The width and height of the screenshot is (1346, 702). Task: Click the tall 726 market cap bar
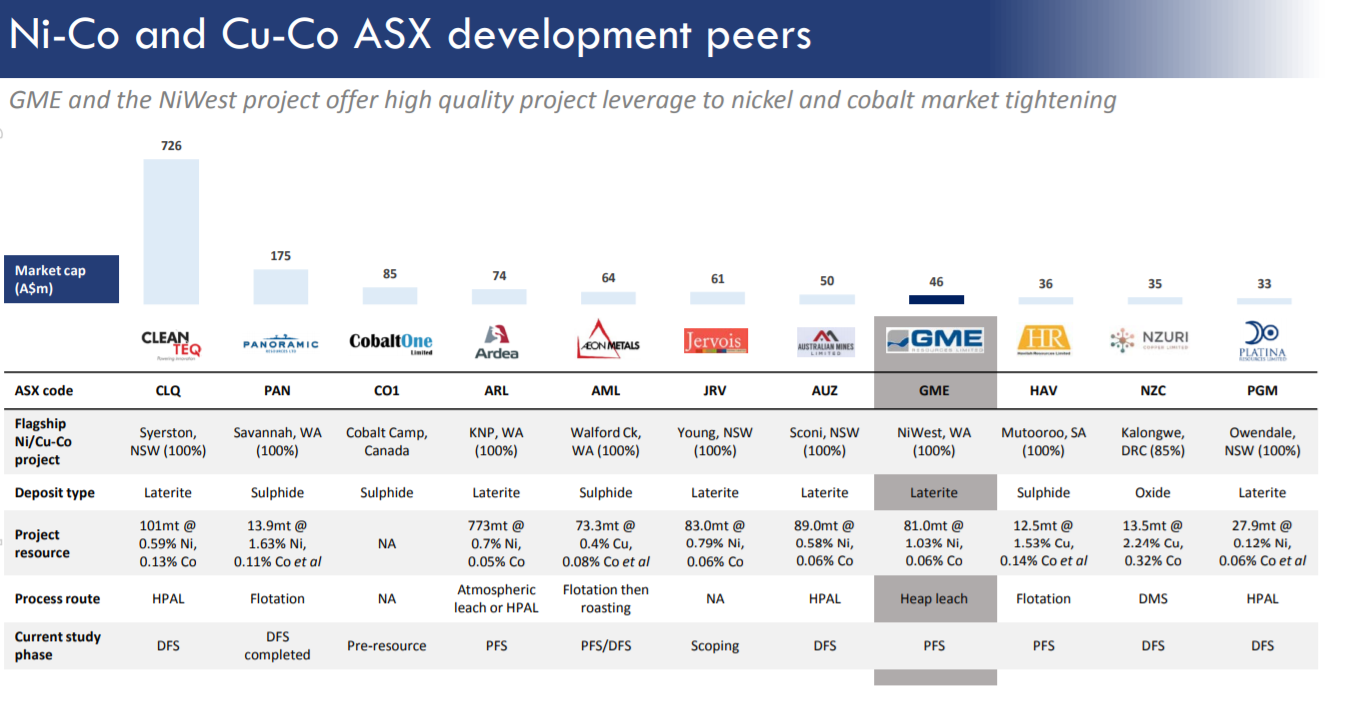(x=171, y=231)
